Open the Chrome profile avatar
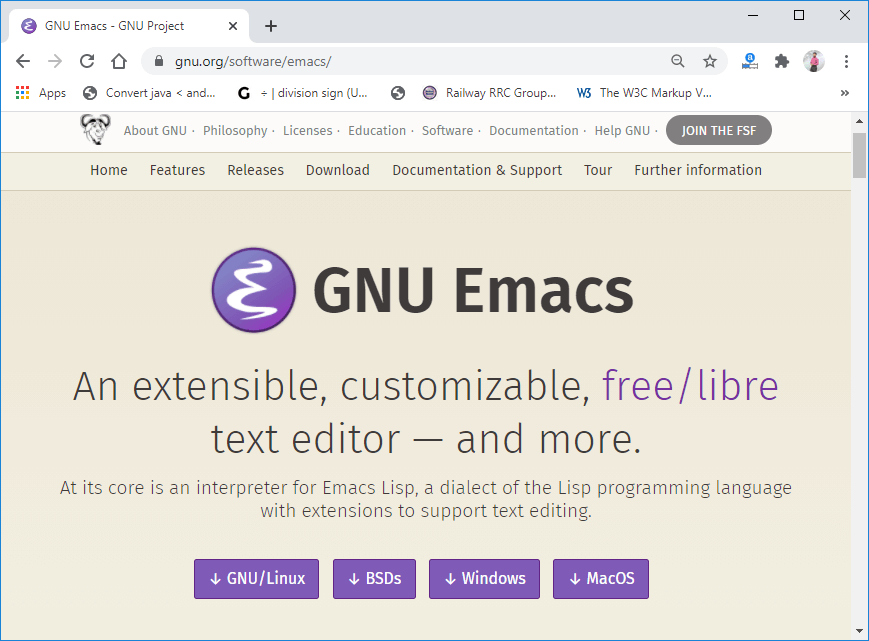 tap(814, 61)
